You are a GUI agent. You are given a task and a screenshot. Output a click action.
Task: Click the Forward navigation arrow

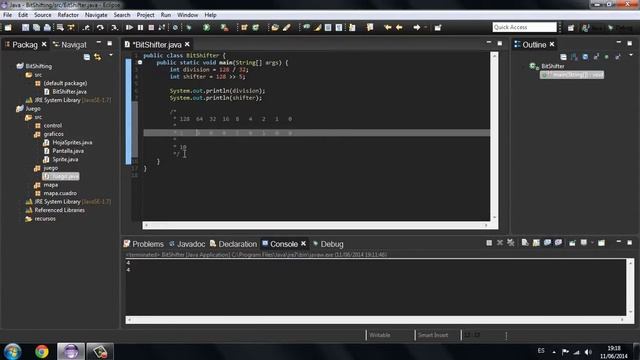[x=416, y=27]
